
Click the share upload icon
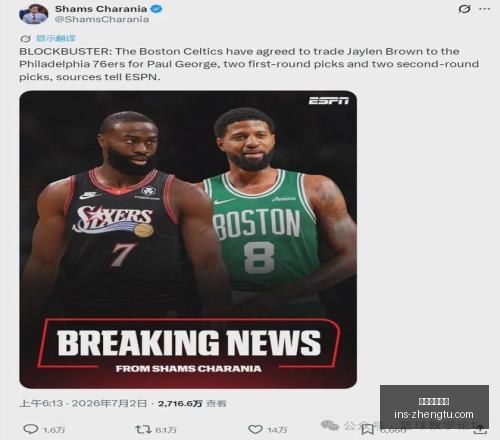point(480,430)
